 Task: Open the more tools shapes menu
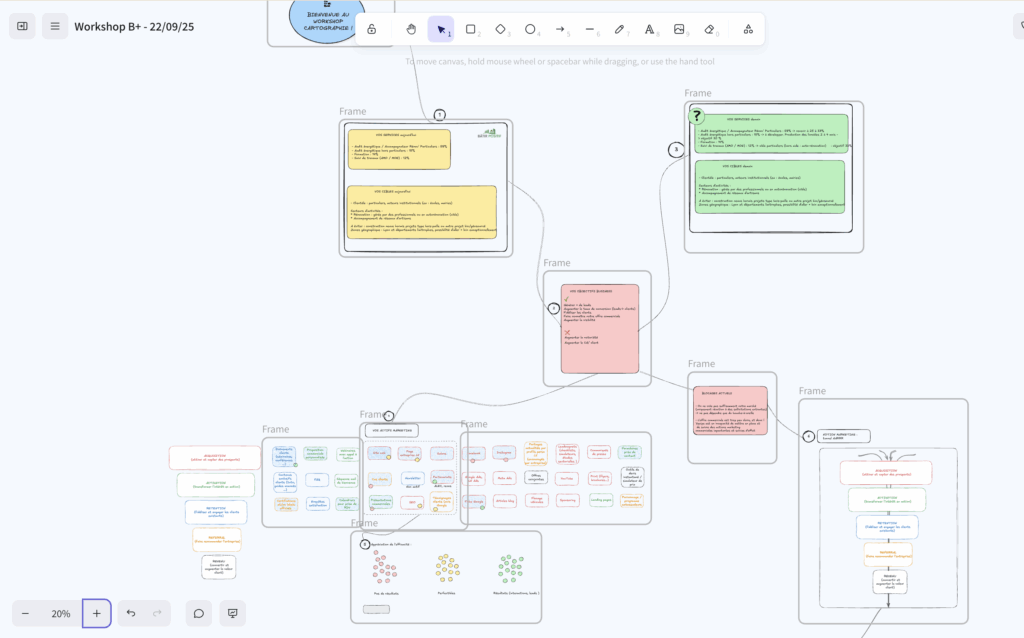coord(748,30)
